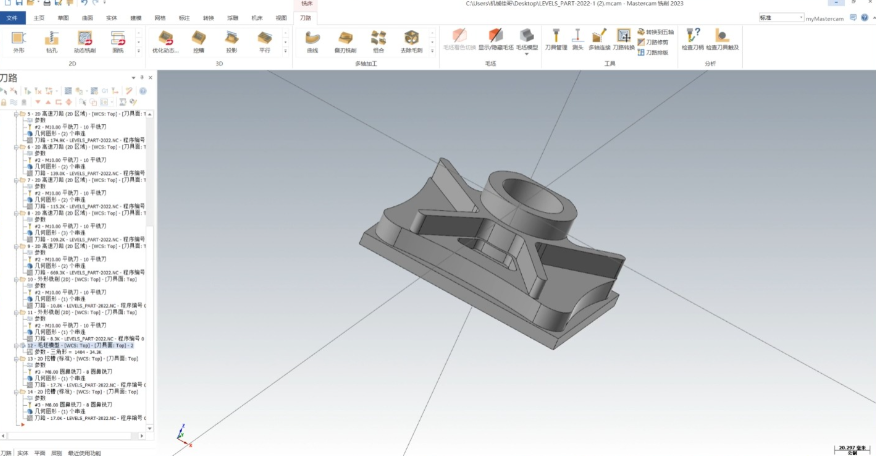Click the 投影 project toolpath icon
This screenshot has width=876, height=456.
(x=232, y=40)
